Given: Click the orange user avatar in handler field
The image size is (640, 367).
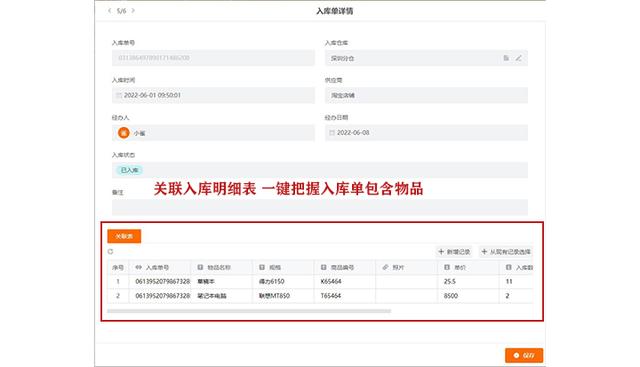Looking at the screenshot, I should (124, 133).
